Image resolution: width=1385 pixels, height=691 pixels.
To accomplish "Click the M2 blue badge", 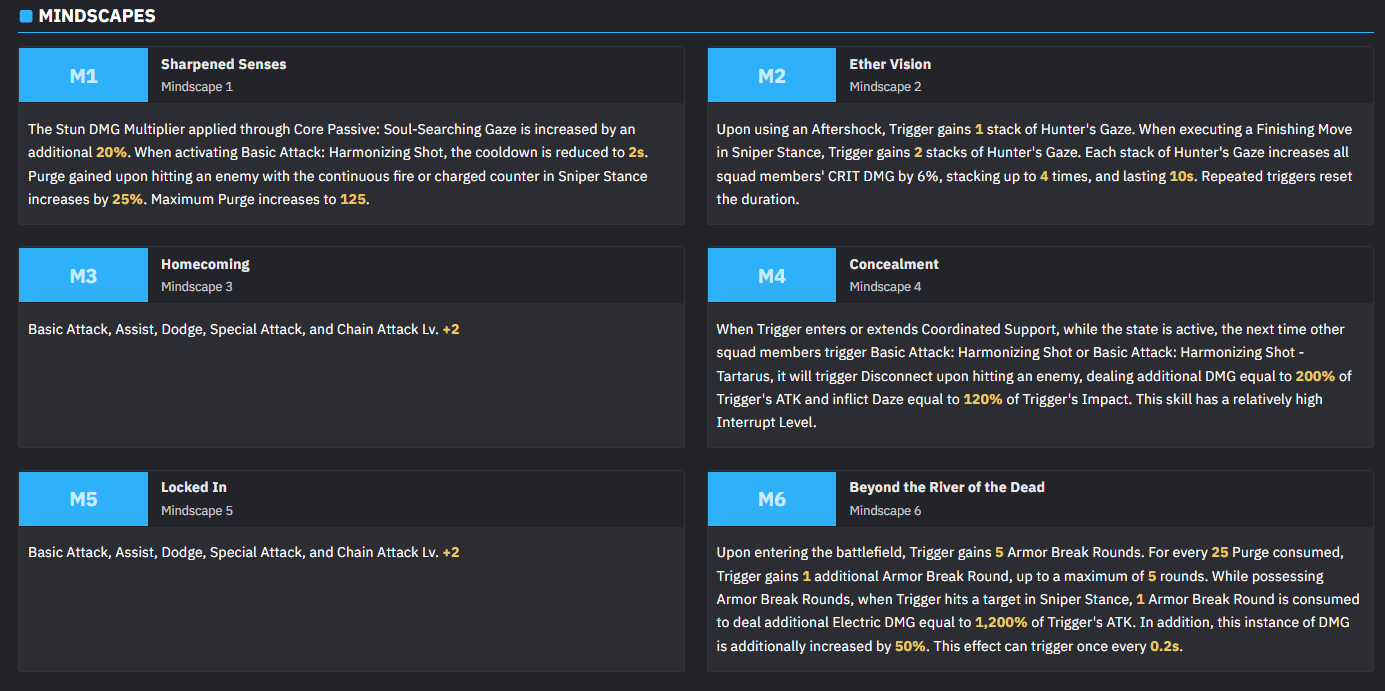I will pos(772,75).
